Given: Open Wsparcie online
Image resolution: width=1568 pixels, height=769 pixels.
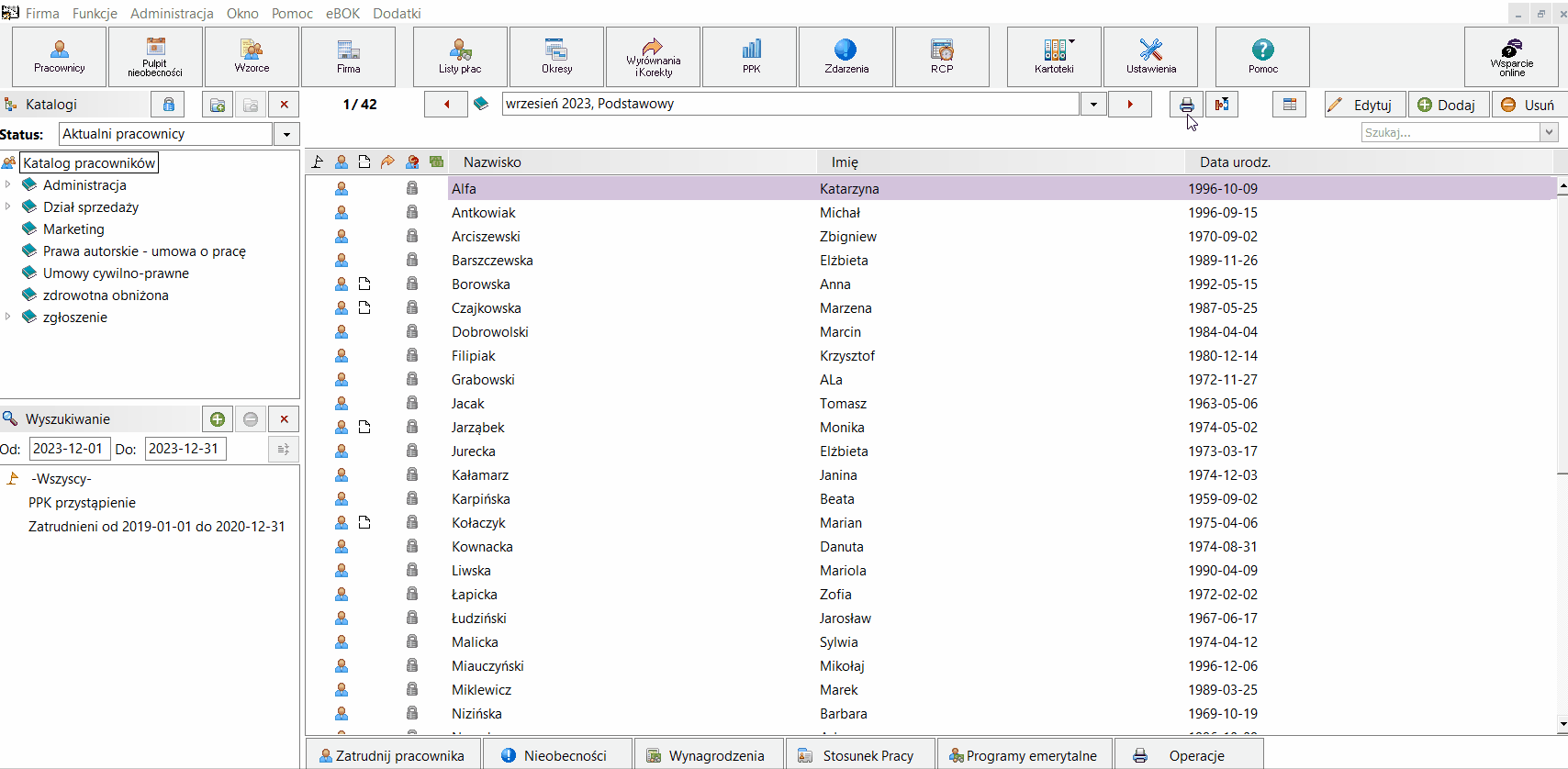Looking at the screenshot, I should [x=1511, y=57].
